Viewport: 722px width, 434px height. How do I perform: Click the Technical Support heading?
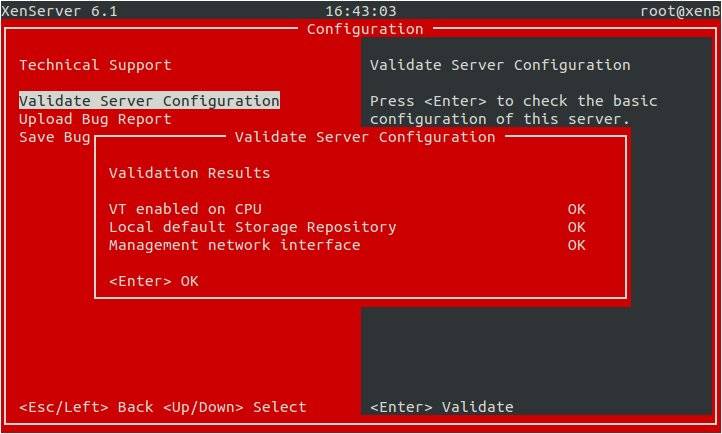tap(95, 65)
